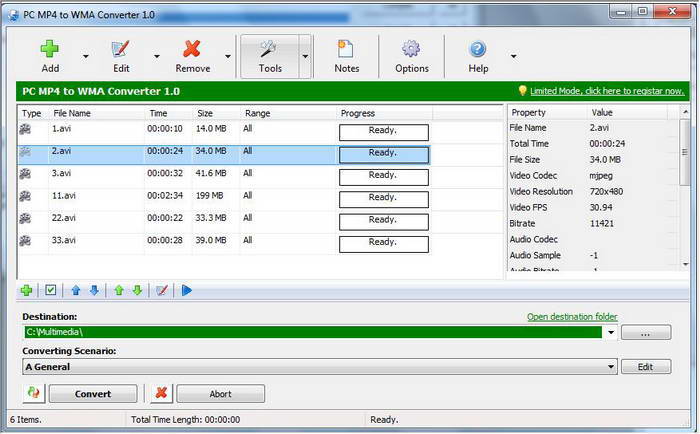This screenshot has width=700, height=434.
Task: Expand the Add button dropdown arrow
Action: (86, 56)
